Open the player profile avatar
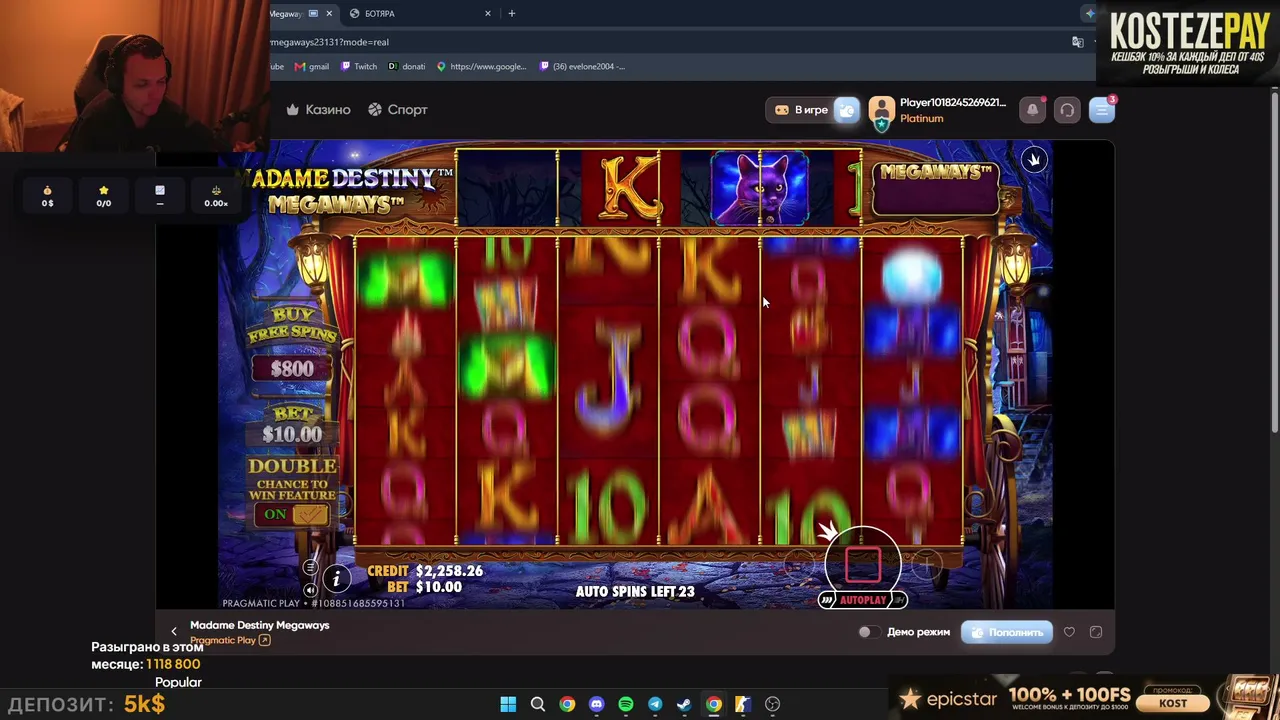The image size is (1280, 720). point(881,111)
